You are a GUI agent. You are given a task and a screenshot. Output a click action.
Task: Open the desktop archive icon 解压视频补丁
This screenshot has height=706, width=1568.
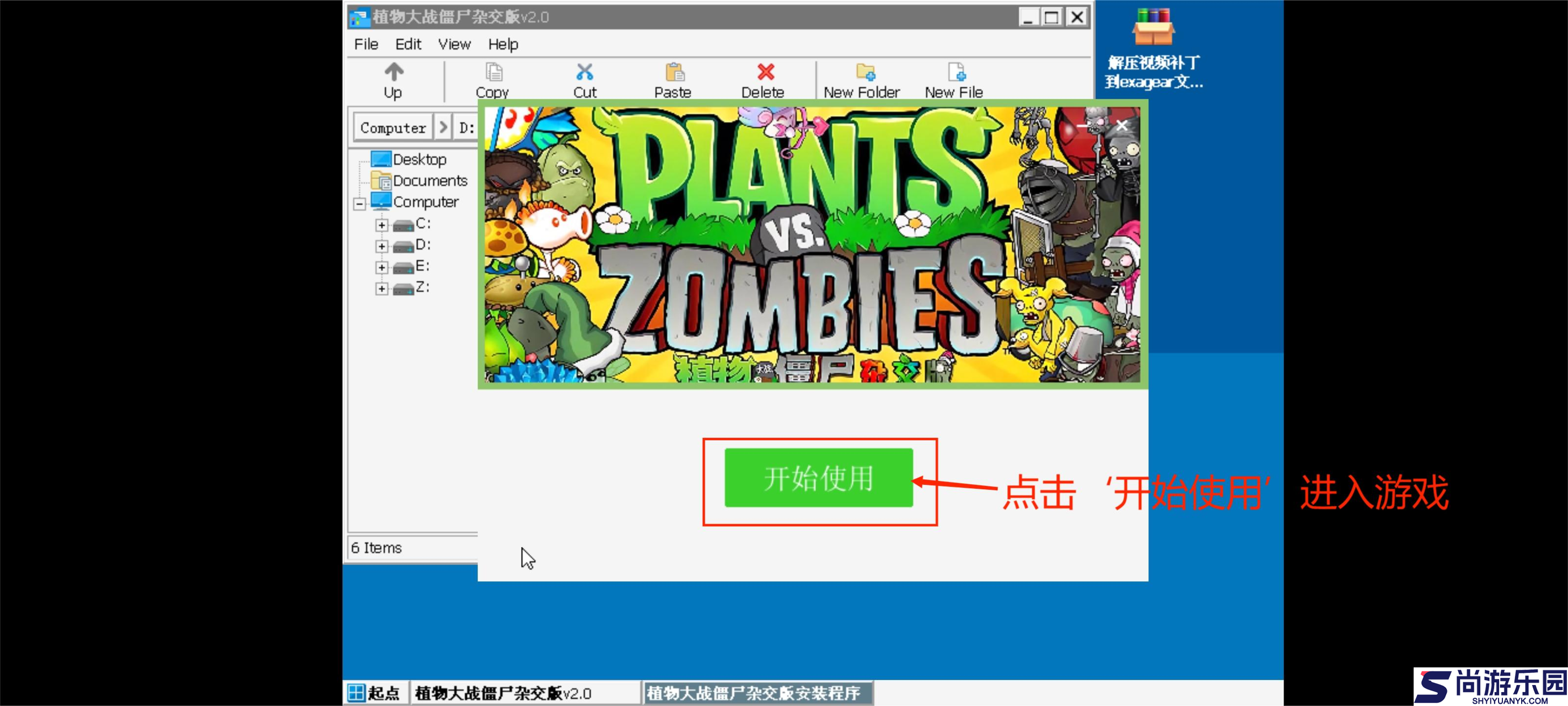[x=1152, y=28]
